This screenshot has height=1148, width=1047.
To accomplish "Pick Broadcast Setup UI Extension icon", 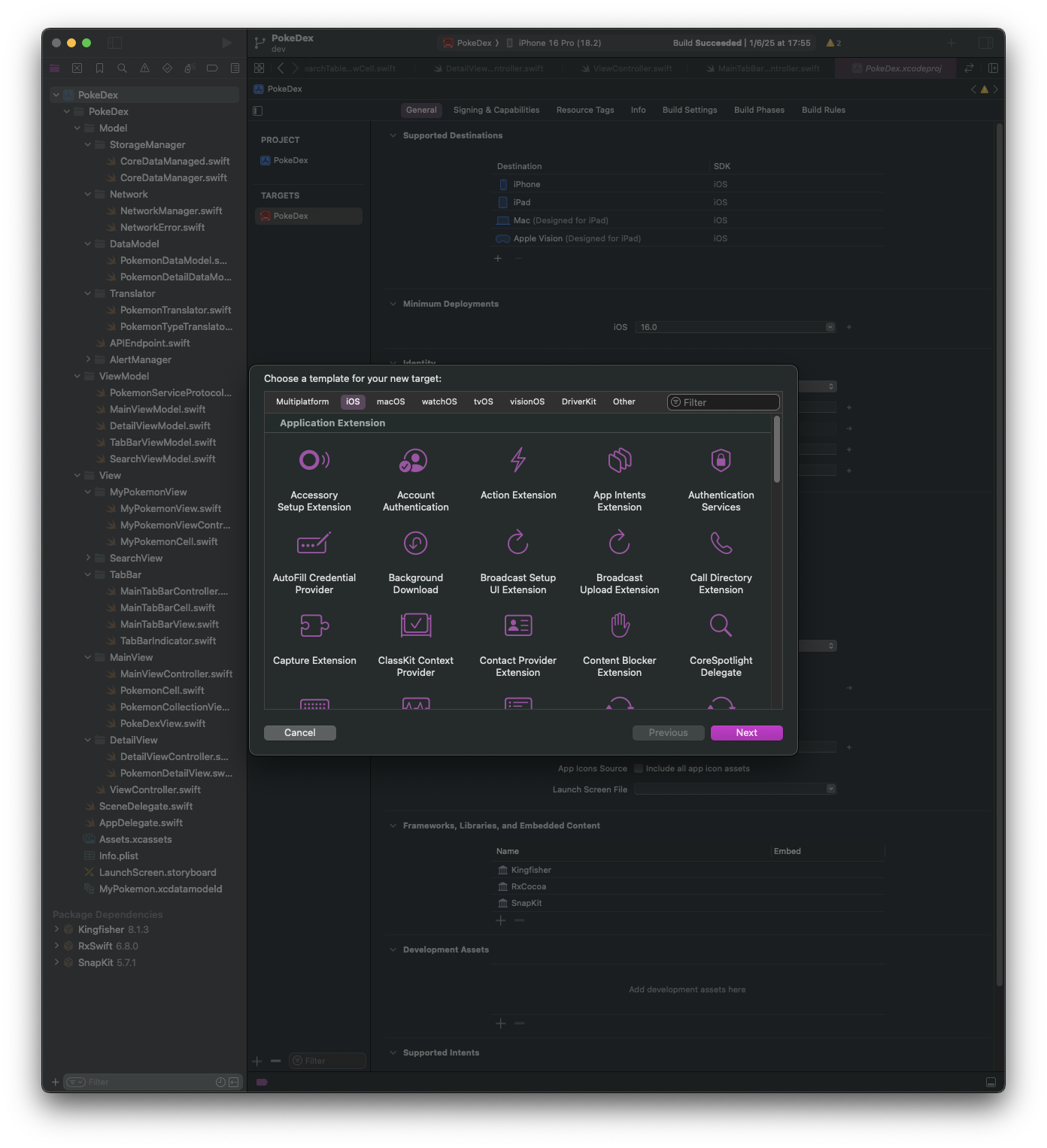I will coord(518,542).
